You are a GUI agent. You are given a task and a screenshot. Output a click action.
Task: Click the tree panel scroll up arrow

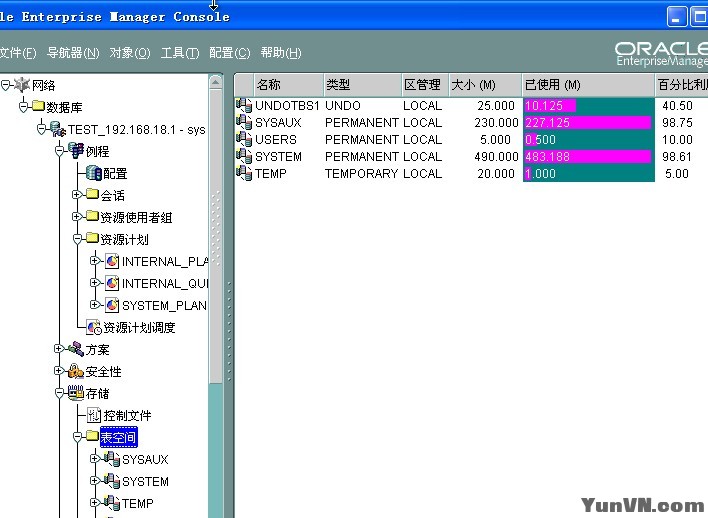tap(215, 82)
